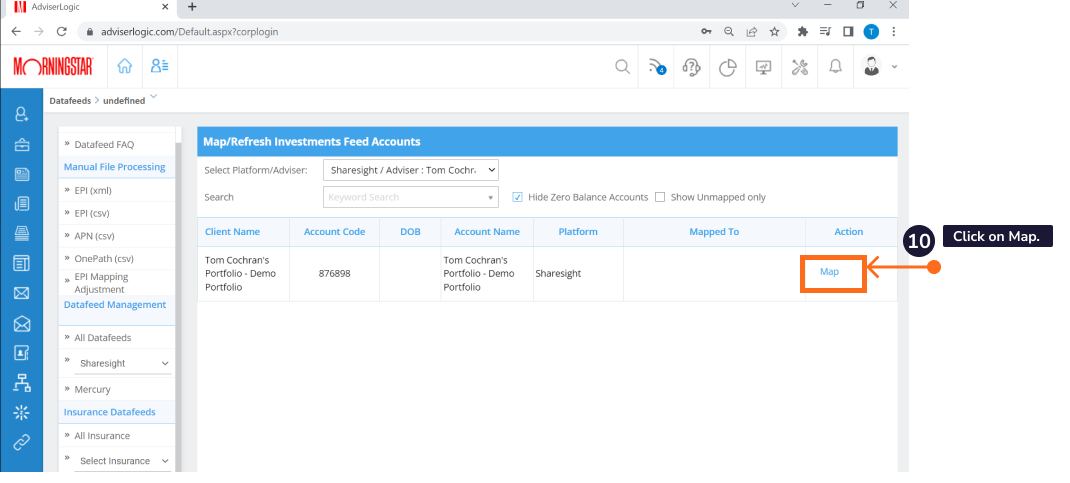Viewport: 1070px width, 483px height.
Task: Open the starburst spinner sidebar icon
Action: point(22,413)
